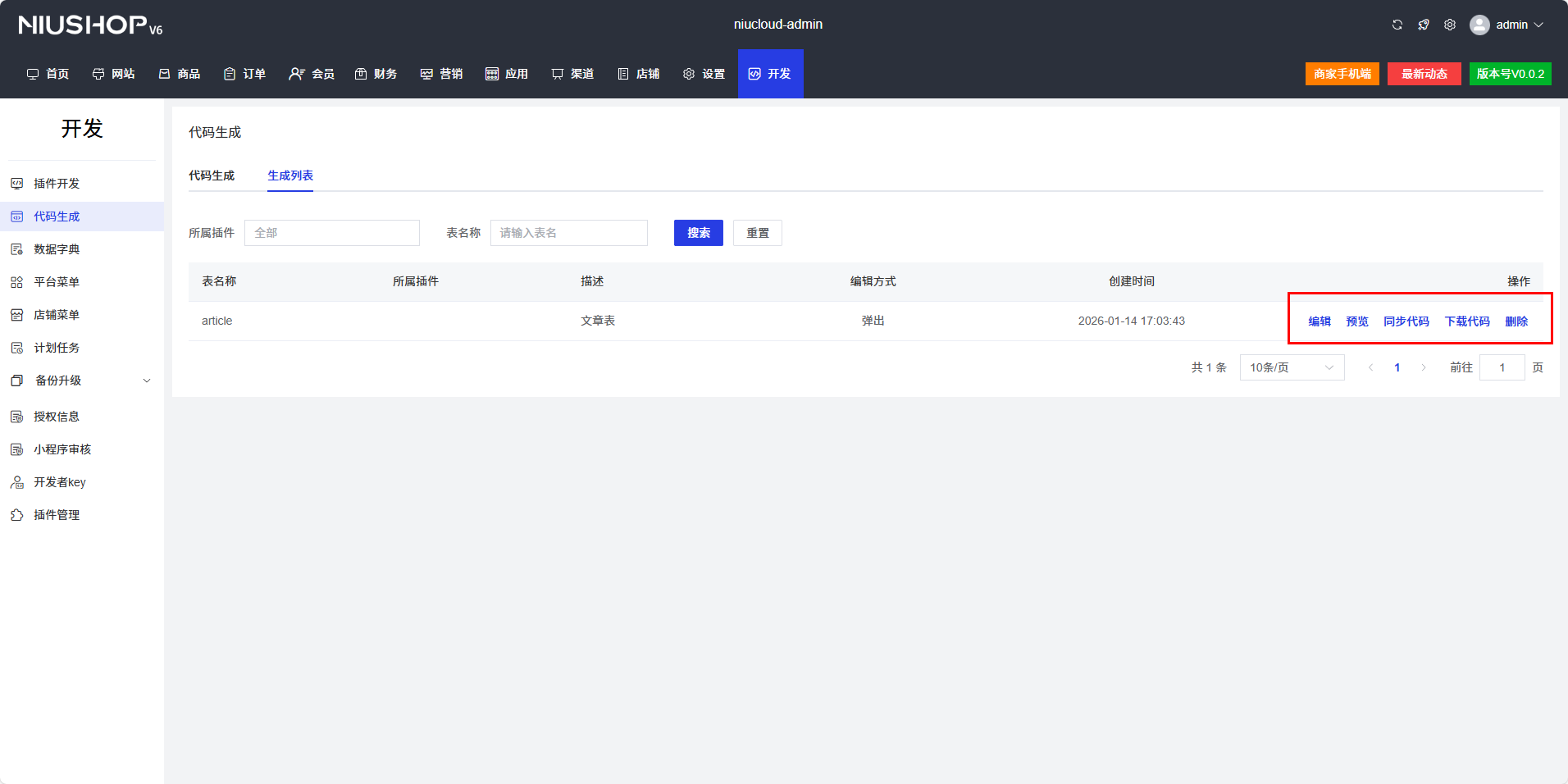Click 同步代码 link for article row
This screenshot has height=784, width=1568.
pyautogui.click(x=1406, y=321)
